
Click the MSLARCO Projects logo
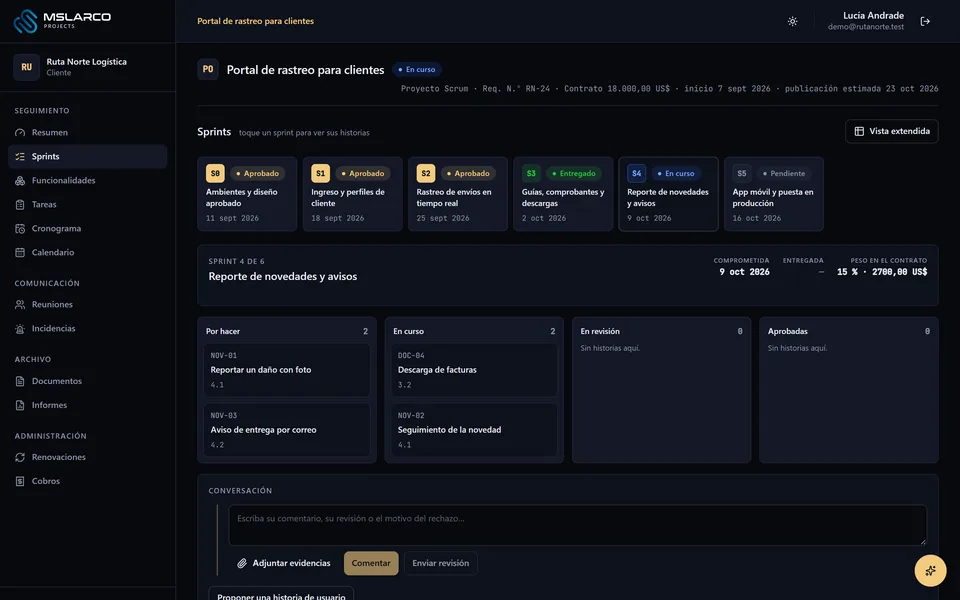[62, 21]
